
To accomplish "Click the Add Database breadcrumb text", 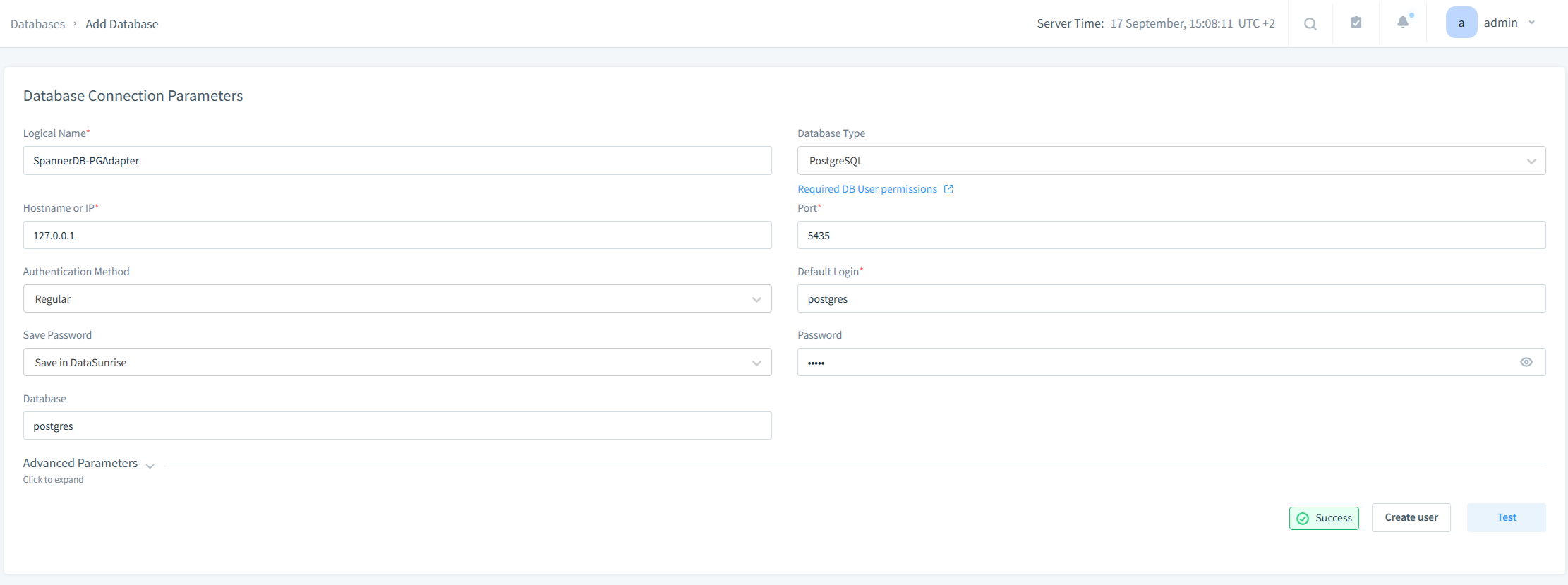I will pyautogui.click(x=122, y=24).
